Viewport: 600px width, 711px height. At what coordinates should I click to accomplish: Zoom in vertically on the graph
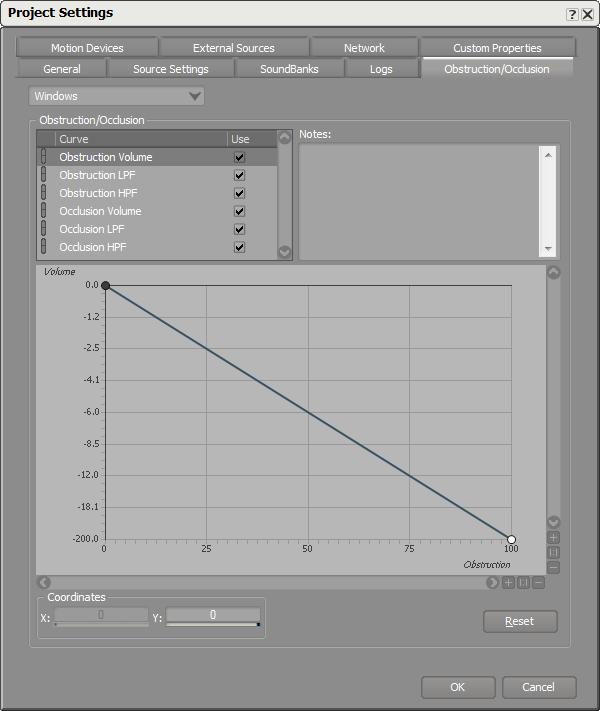tap(553, 538)
